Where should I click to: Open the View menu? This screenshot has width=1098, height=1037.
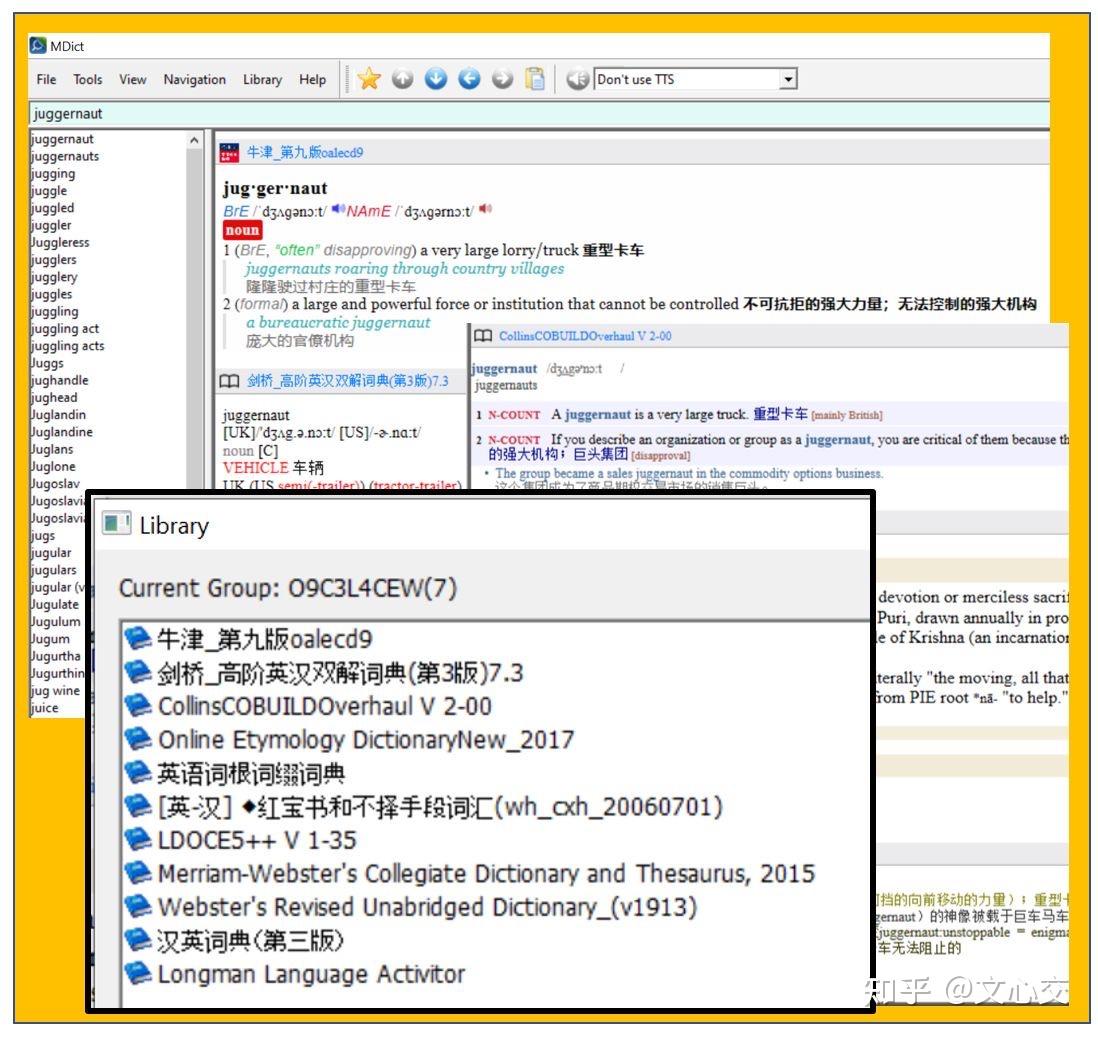tap(132, 79)
